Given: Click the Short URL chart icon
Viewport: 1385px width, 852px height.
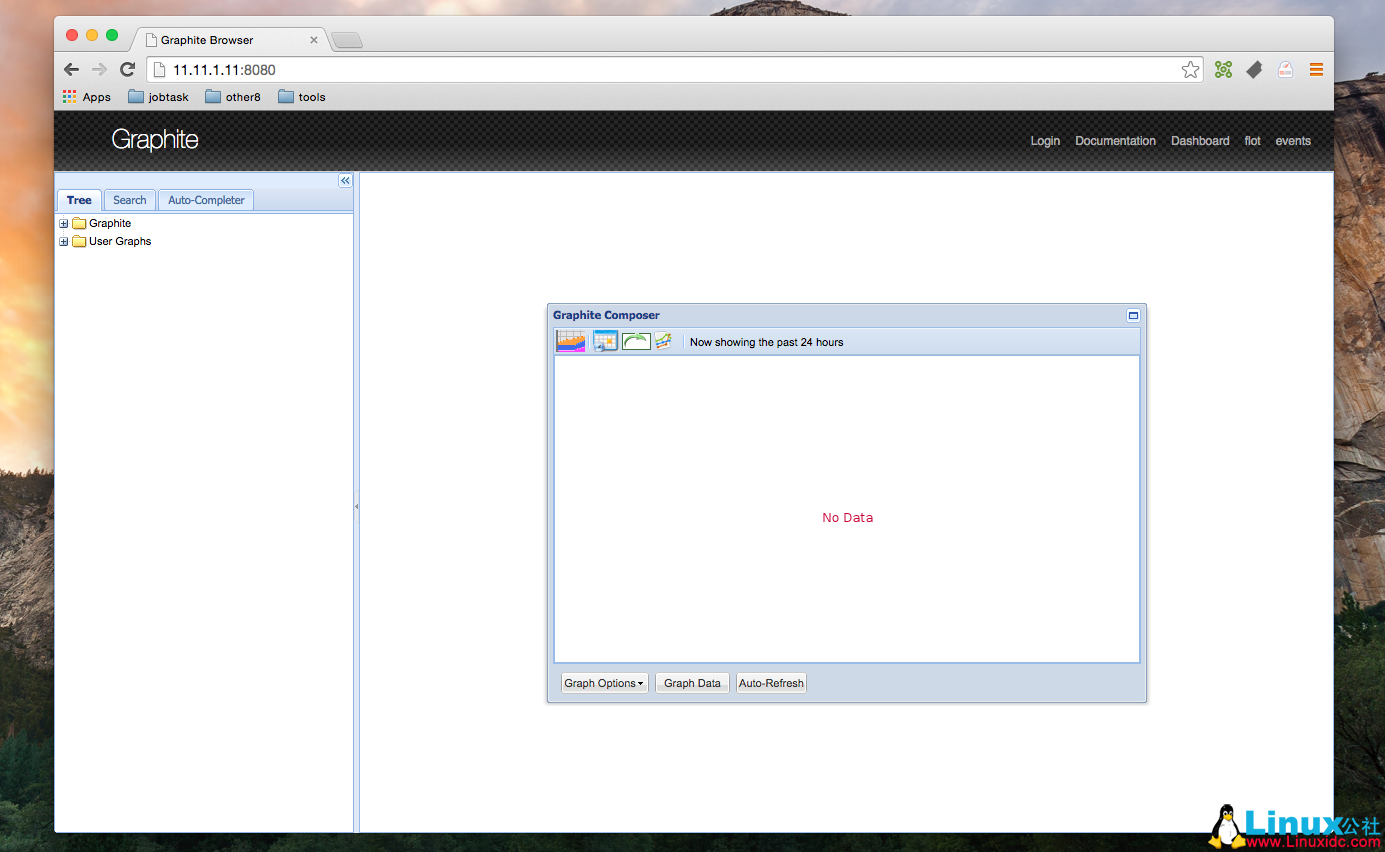Looking at the screenshot, I should click(663, 341).
